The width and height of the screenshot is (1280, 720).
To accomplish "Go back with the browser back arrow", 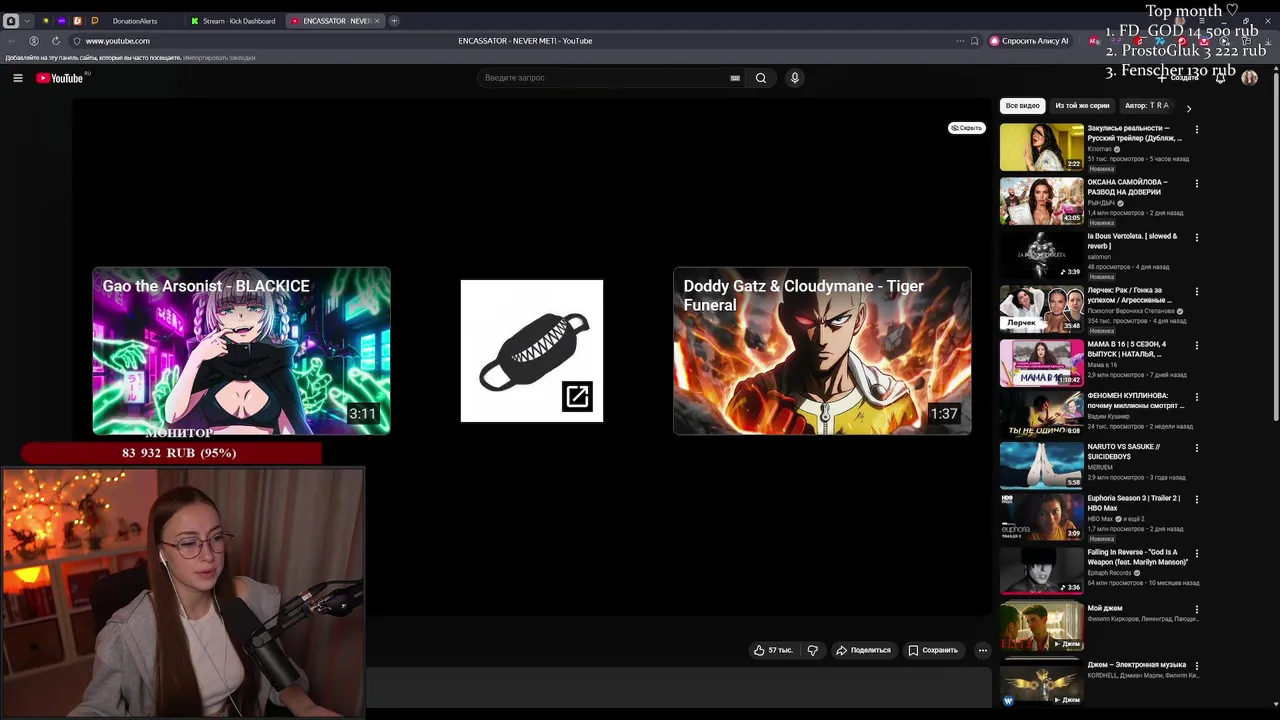I will 12,41.
